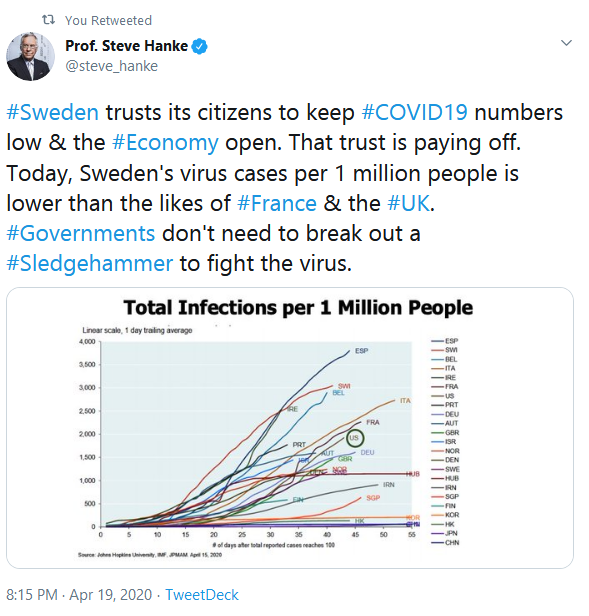Viewport: 589px width, 616px height.
Task: Open the tweet options chevron menu
Action: pos(566,42)
